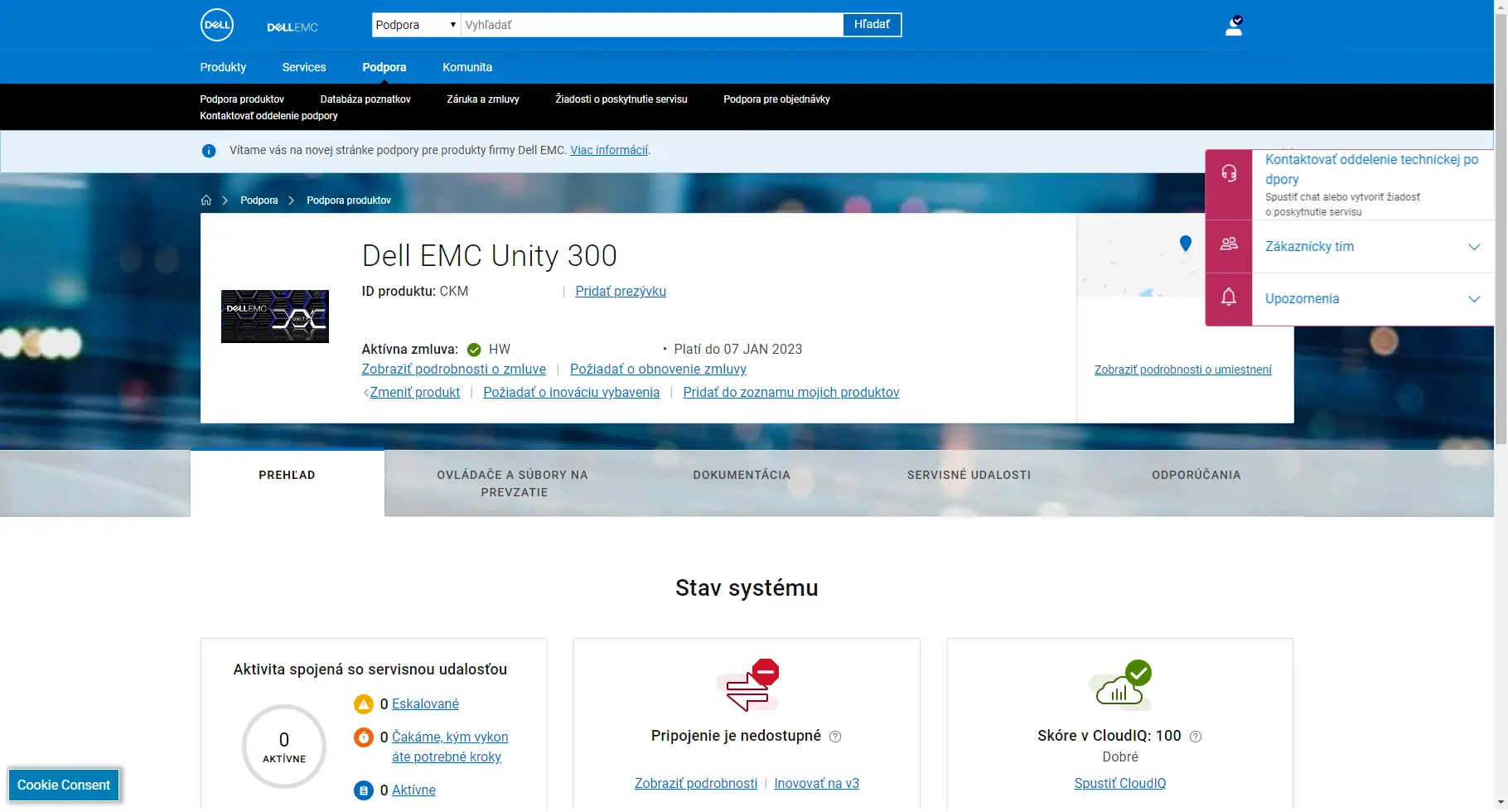Open Kontaktovať oddelenie podpory submenu item
This screenshot has width=1508, height=812.
268,116
